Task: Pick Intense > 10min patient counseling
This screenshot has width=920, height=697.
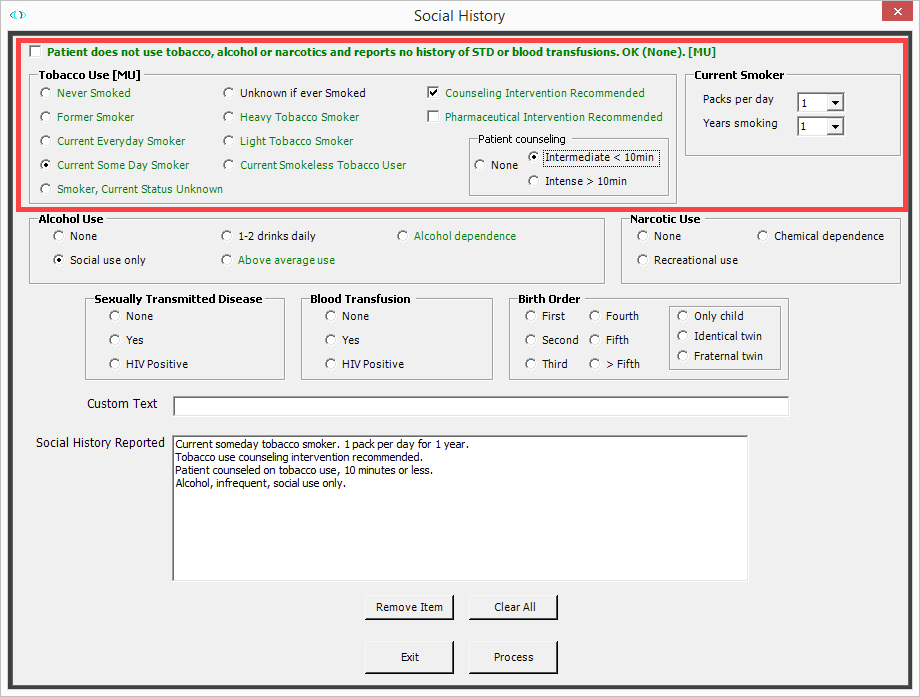Action: tap(534, 181)
